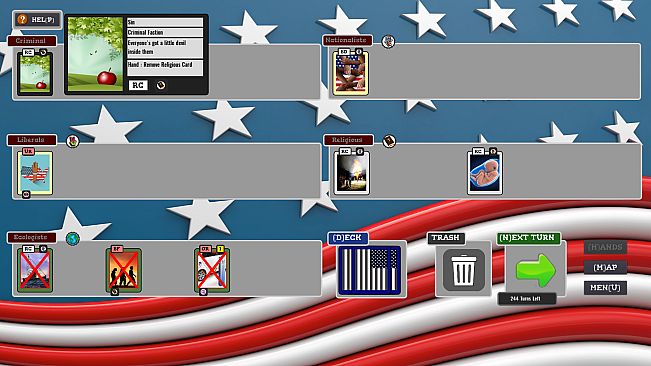The height and width of the screenshot is (366, 651).
Task: Open the (M)AP button
Action: (x=605, y=268)
